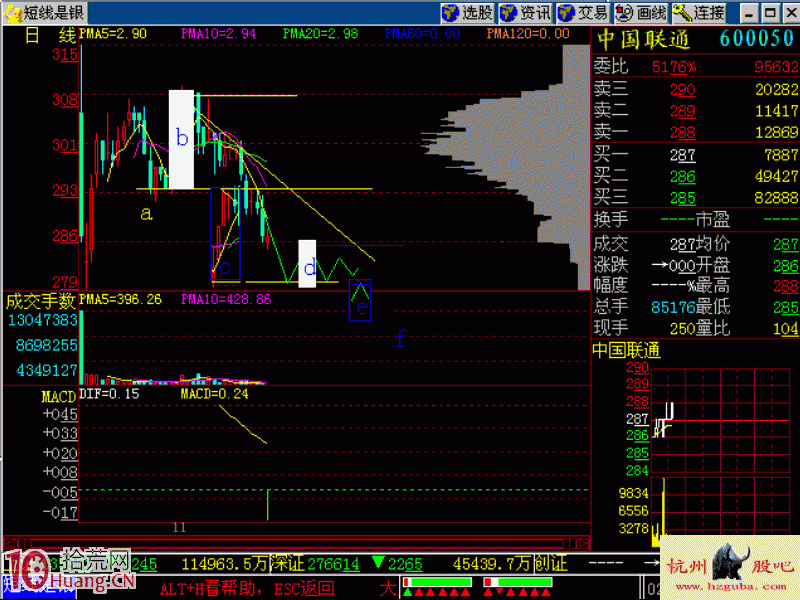Click the 委比 5176% value
Screen dimensions: 800x600
coord(673,67)
